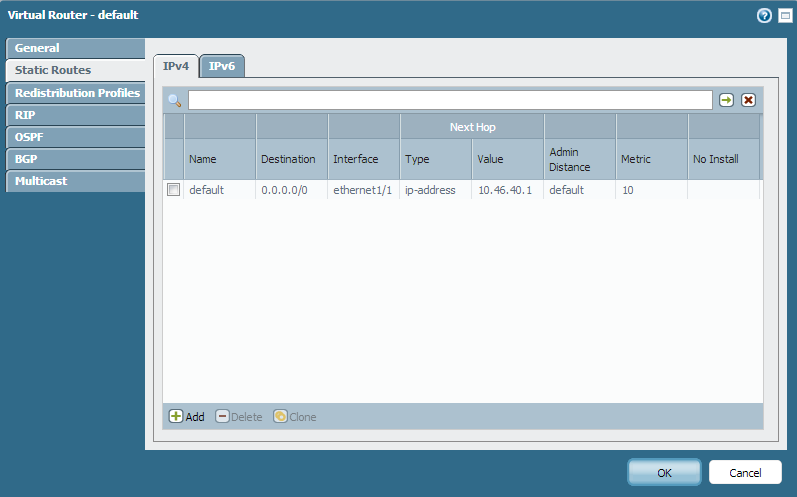The width and height of the screenshot is (797, 497).
Task: Focus the route filter search field
Action: 450,100
